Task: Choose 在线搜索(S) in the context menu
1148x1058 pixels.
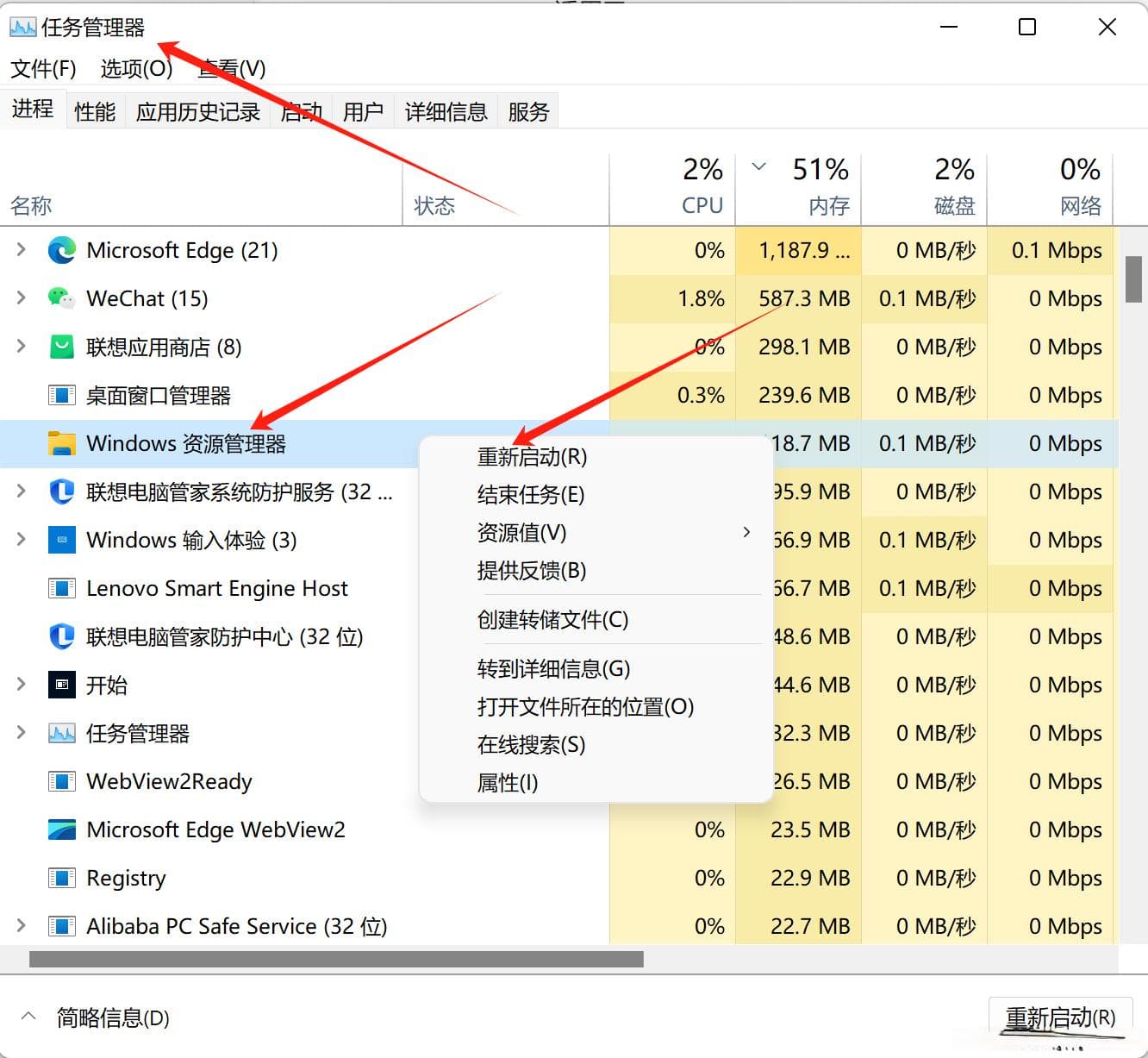Action: click(x=596, y=744)
